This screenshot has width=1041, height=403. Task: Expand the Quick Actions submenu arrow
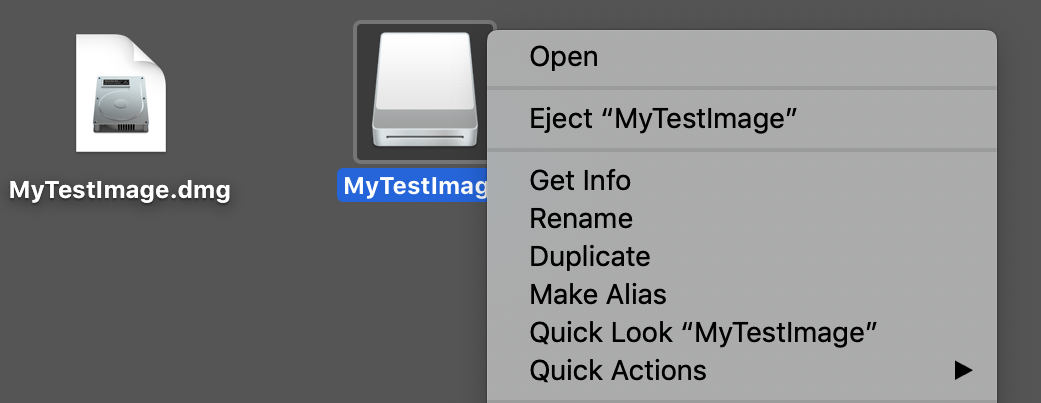coord(962,371)
